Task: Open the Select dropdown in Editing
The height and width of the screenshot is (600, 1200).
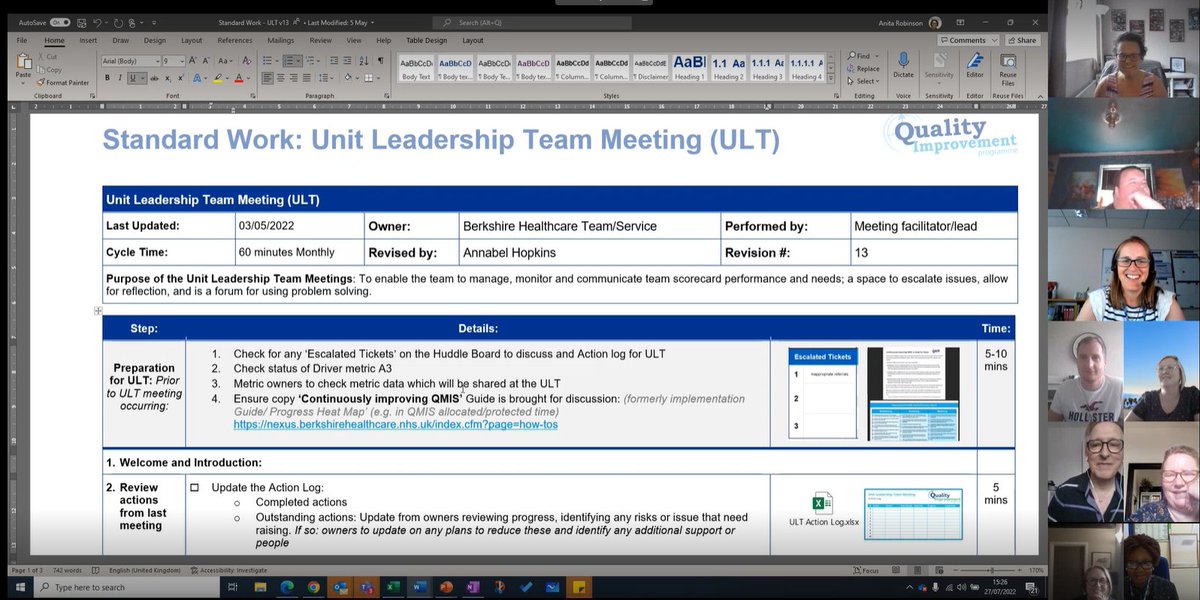Action: pyautogui.click(x=863, y=81)
